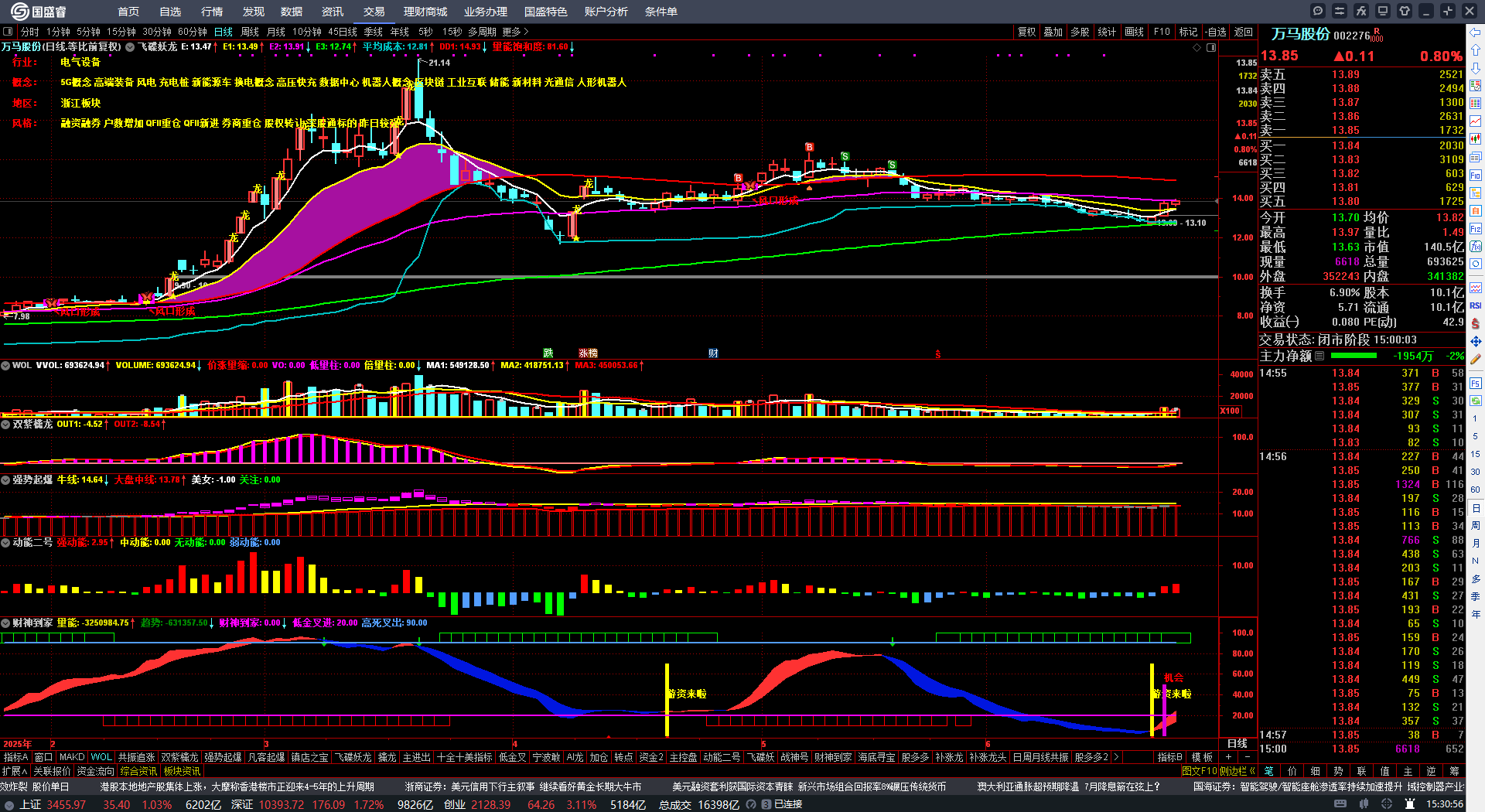Image resolution: width=1485 pixels, height=812 pixels.
Task: Click the + zoom-in button near 日线
Action: (1229, 757)
